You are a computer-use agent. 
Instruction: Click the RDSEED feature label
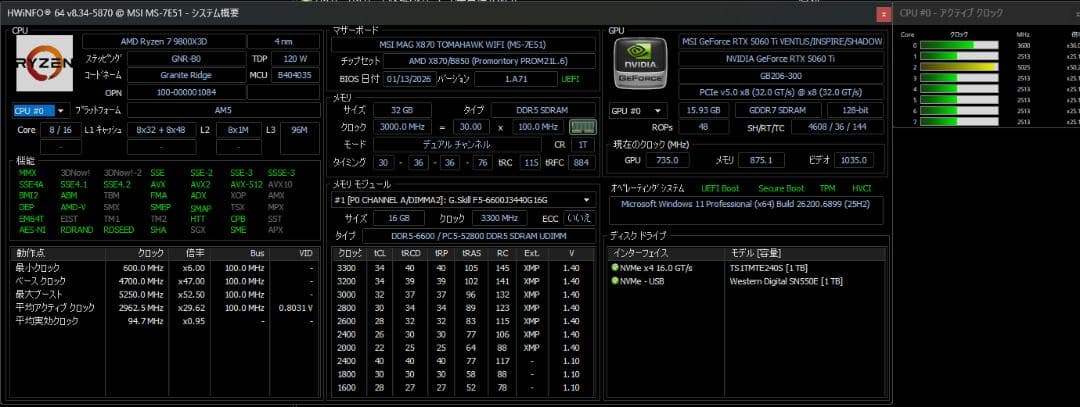tap(118, 230)
